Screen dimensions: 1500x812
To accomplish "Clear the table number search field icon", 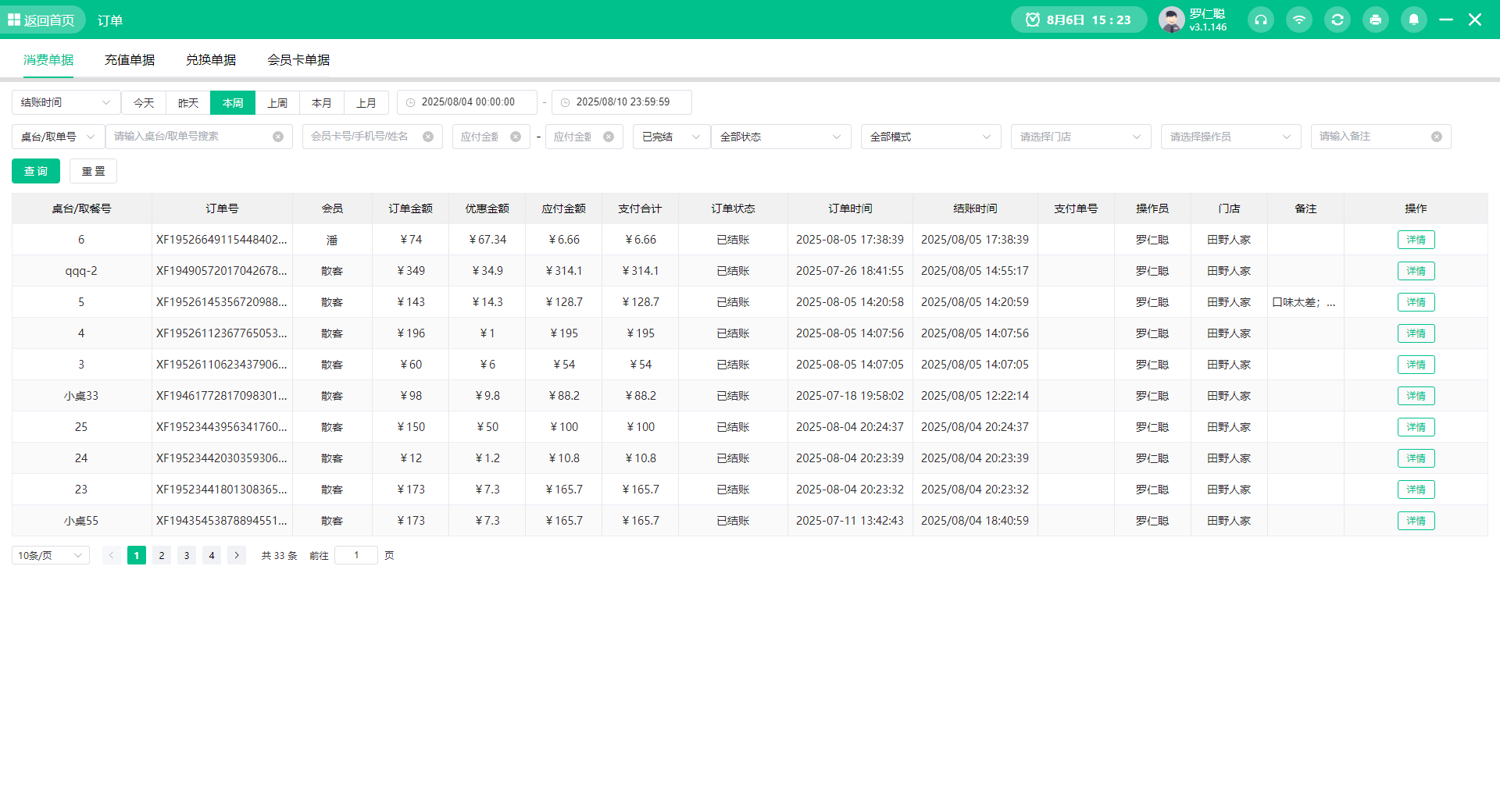I will 278,137.
